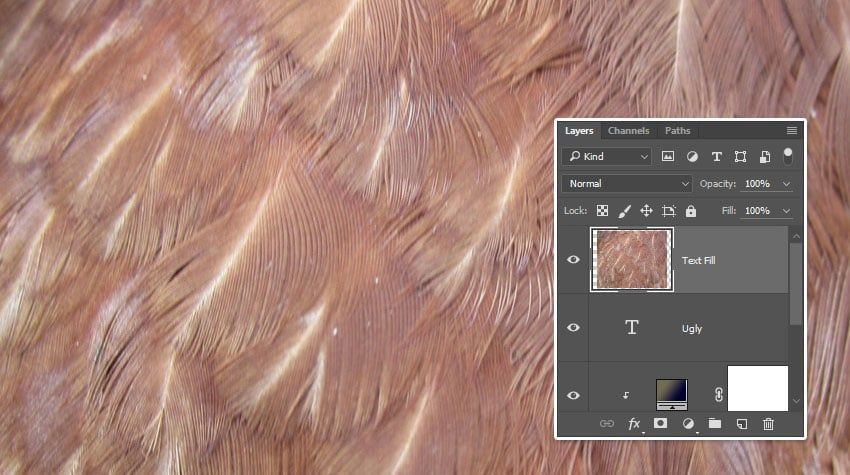Switch to the Channels tab
Screen dimensions: 850x475
click(628, 131)
